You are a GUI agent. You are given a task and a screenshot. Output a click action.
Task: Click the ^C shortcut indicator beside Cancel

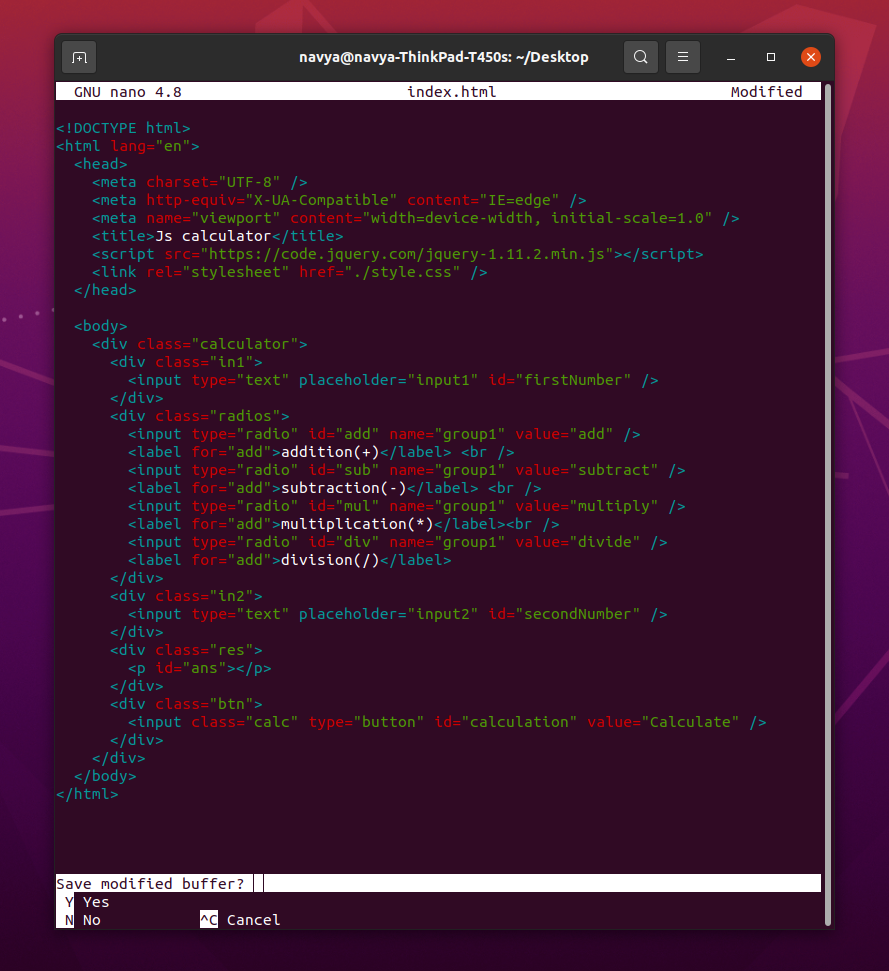click(208, 919)
